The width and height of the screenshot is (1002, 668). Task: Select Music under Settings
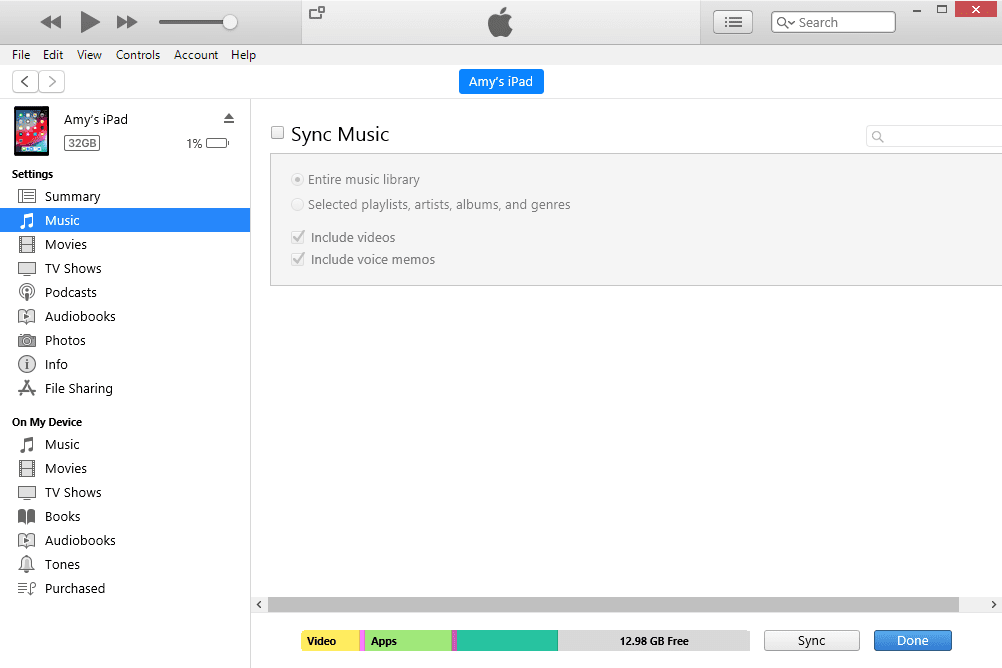[125, 221]
